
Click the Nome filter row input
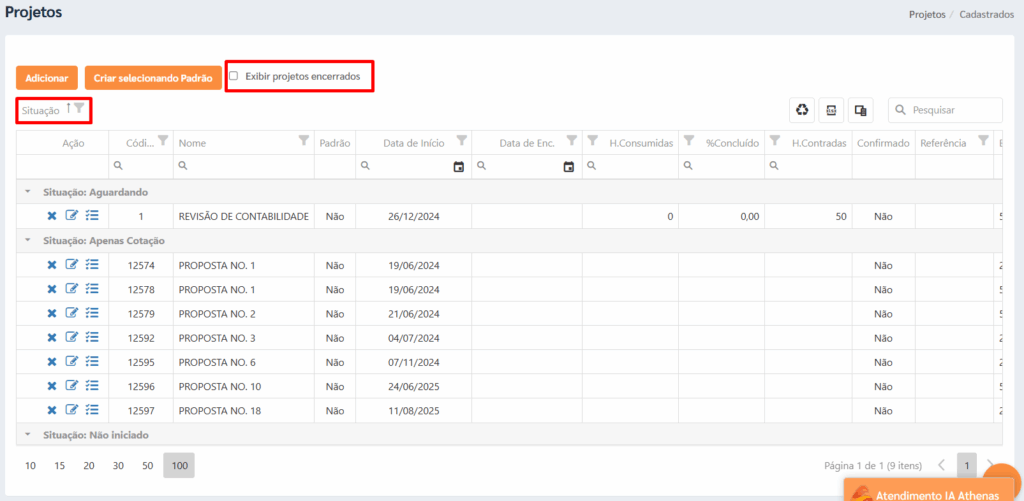point(244,167)
